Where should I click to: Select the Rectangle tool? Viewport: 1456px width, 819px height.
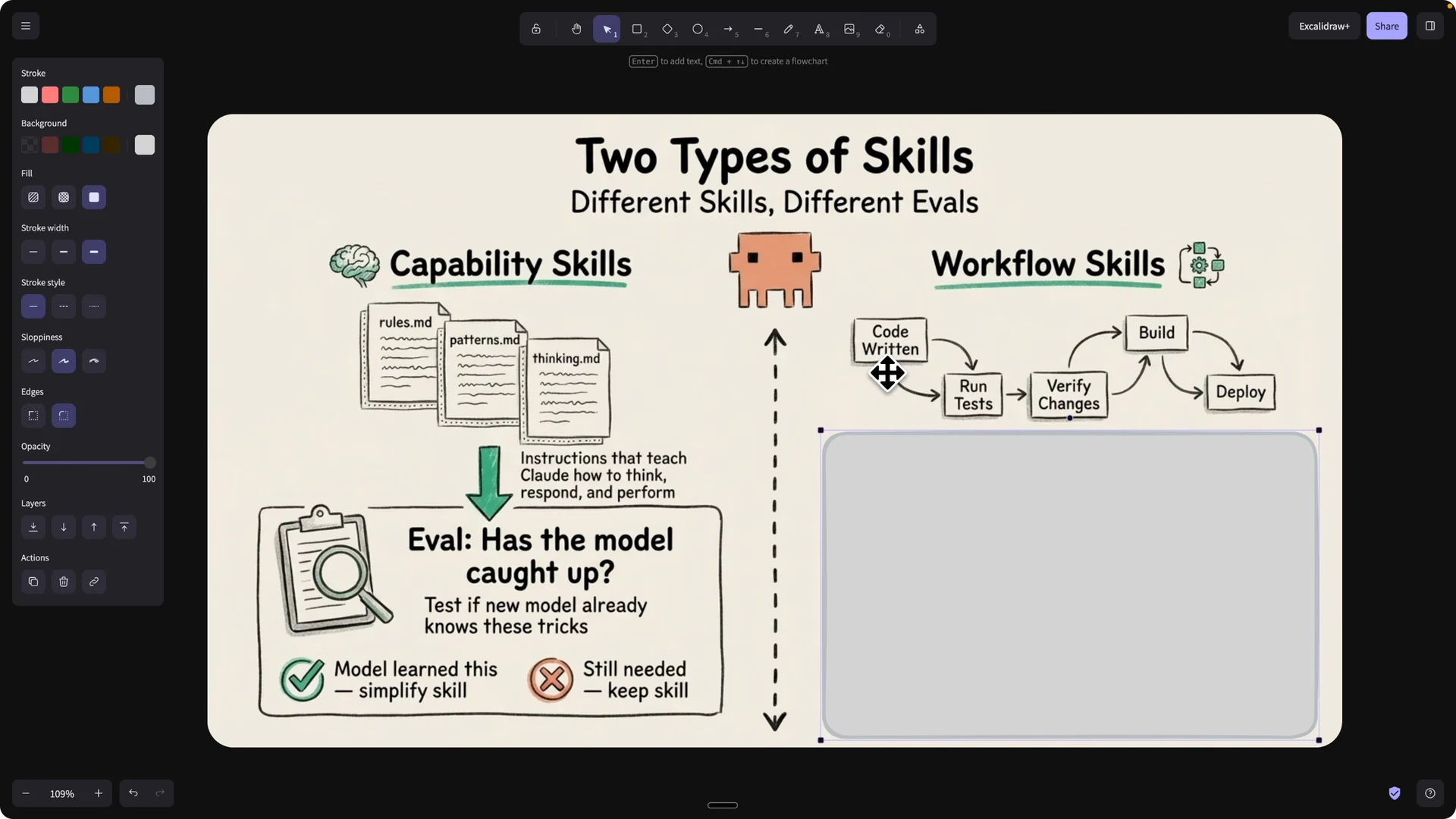pos(637,29)
